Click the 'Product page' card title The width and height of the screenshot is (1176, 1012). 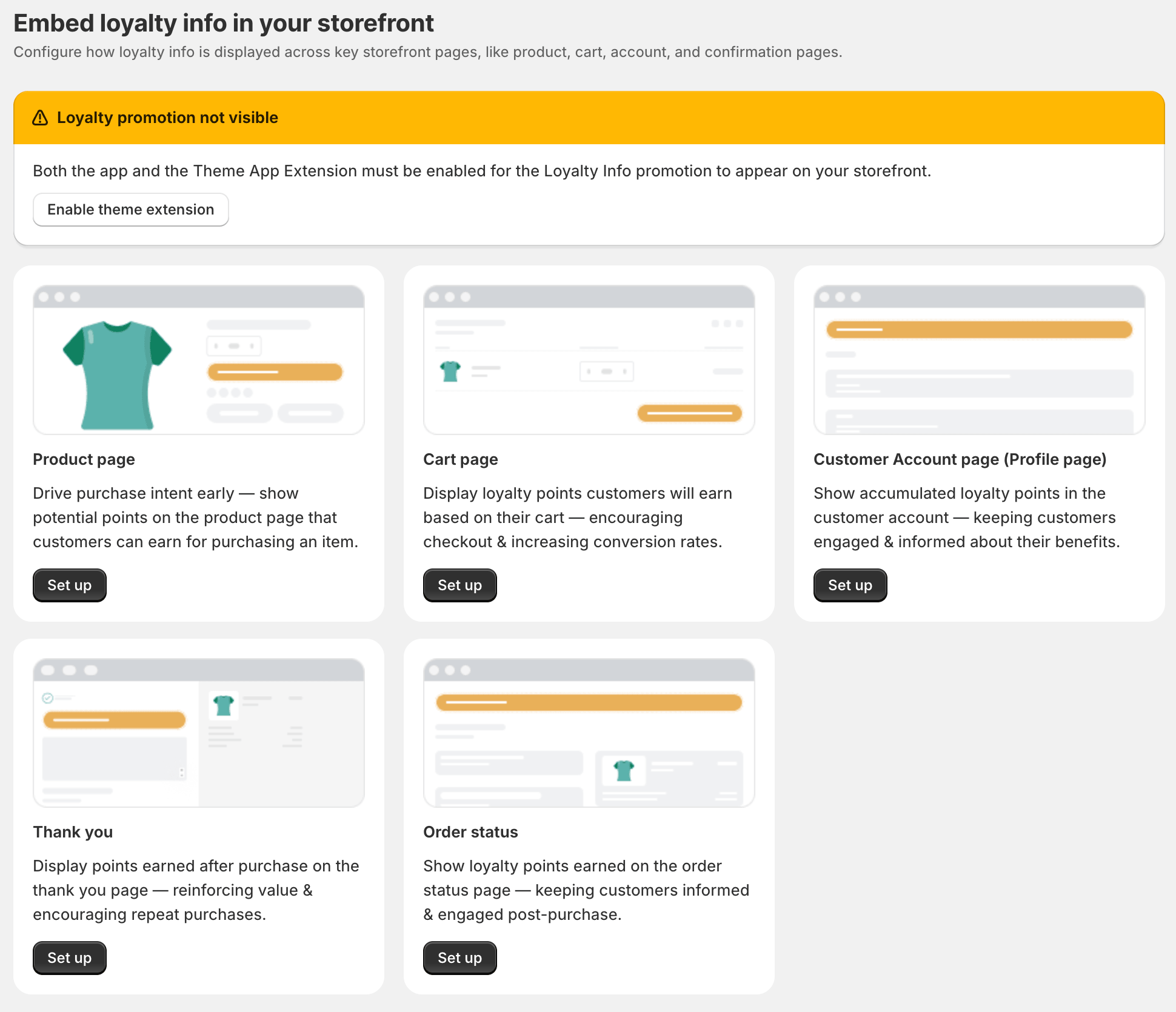pos(84,459)
